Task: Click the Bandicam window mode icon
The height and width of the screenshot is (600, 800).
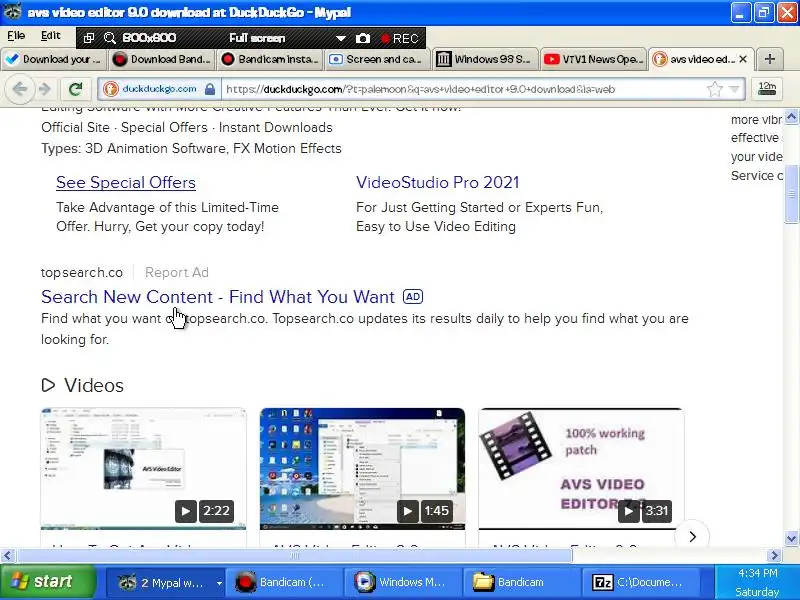Action: (89, 38)
